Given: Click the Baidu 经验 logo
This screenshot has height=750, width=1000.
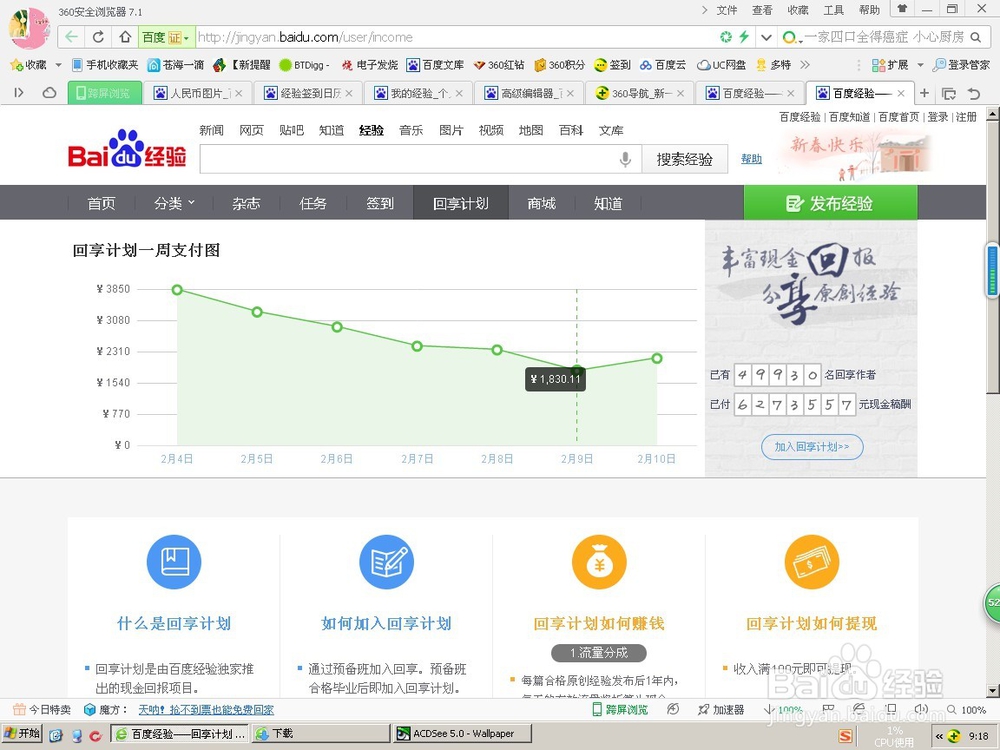Looking at the screenshot, I should 127,151.
